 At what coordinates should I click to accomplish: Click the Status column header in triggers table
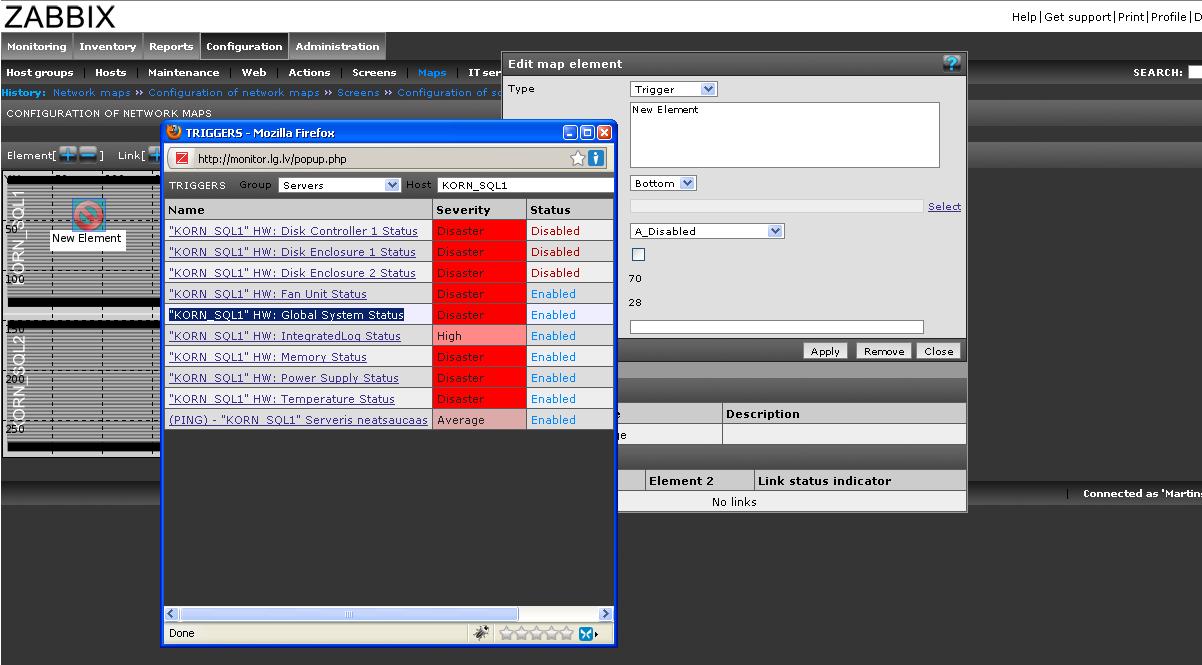(x=570, y=210)
